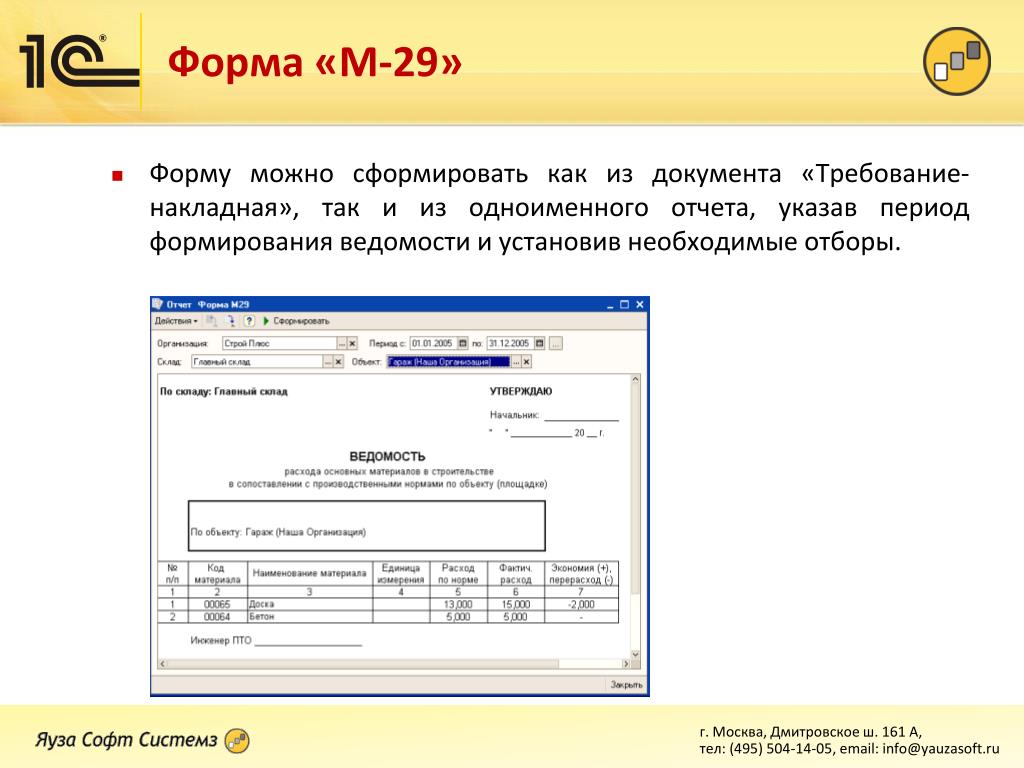Click scroll down arrow of vertical scrollbar
The height and width of the screenshot is (768, 1024).
tap(635, 654)
